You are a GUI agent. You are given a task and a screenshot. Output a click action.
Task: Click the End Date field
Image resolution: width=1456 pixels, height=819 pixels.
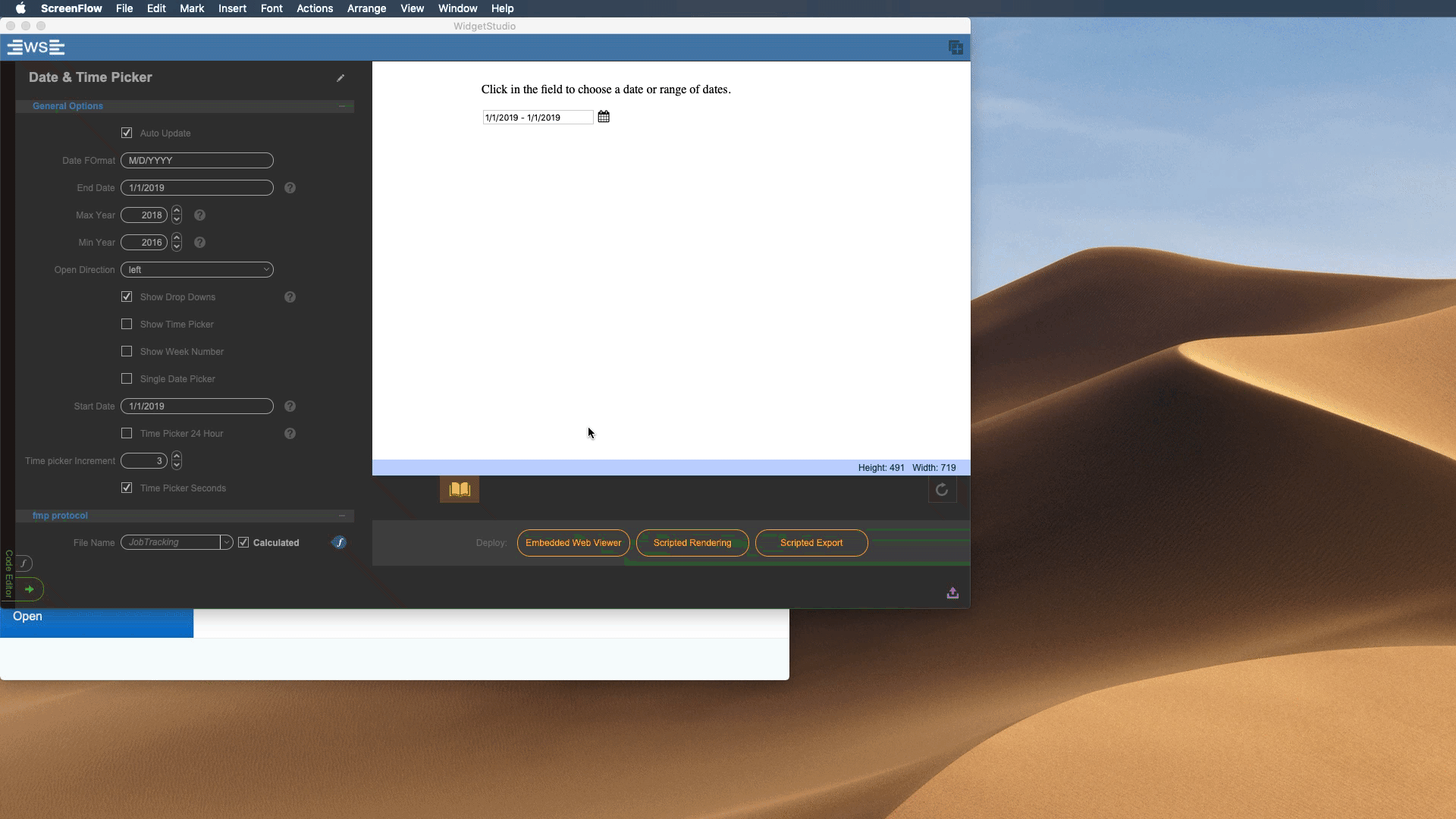click(x=197, y=188)
